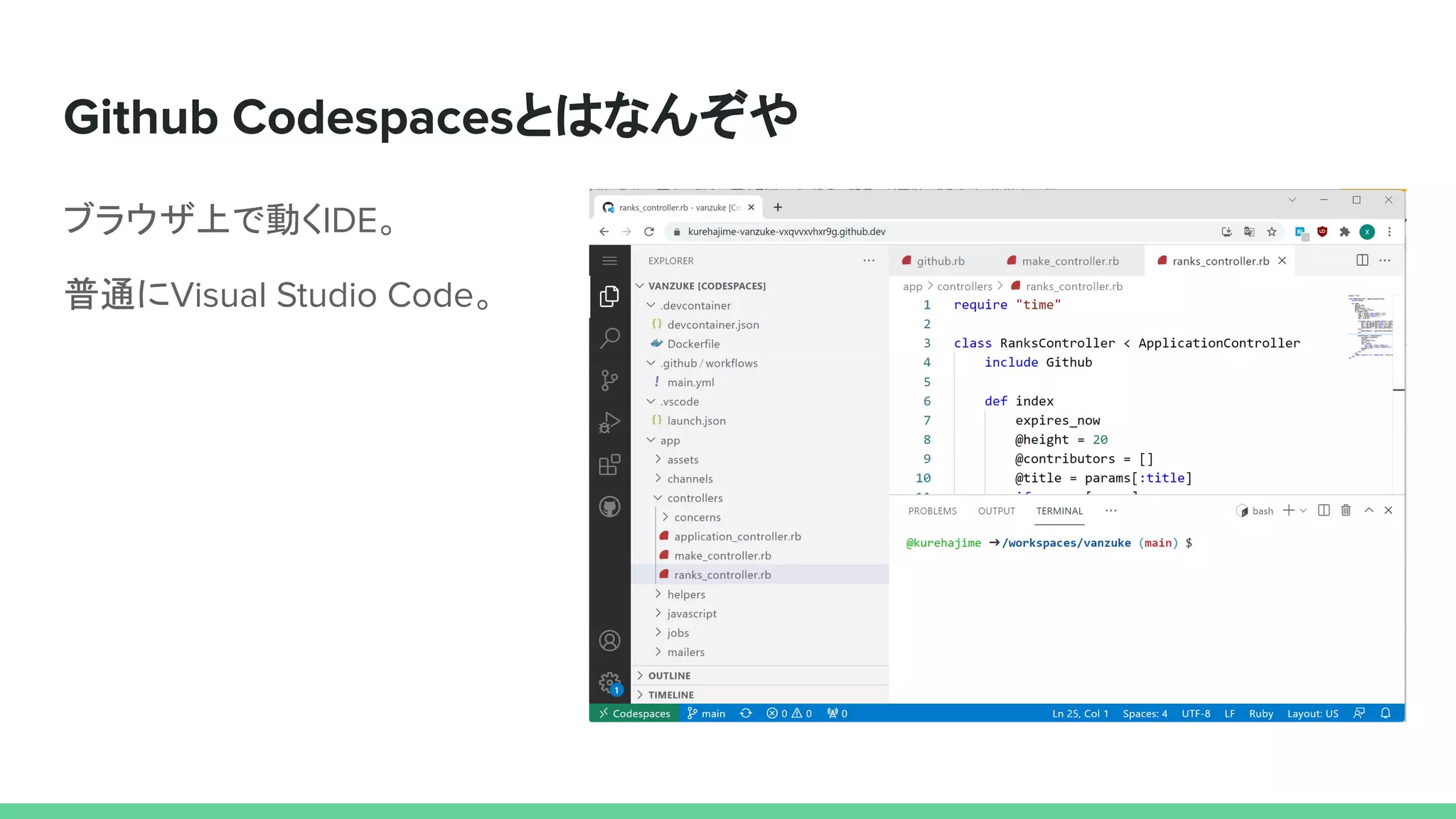Click the install app icon in the address bar
The image size is (1456, 819).
point(1226,232)
